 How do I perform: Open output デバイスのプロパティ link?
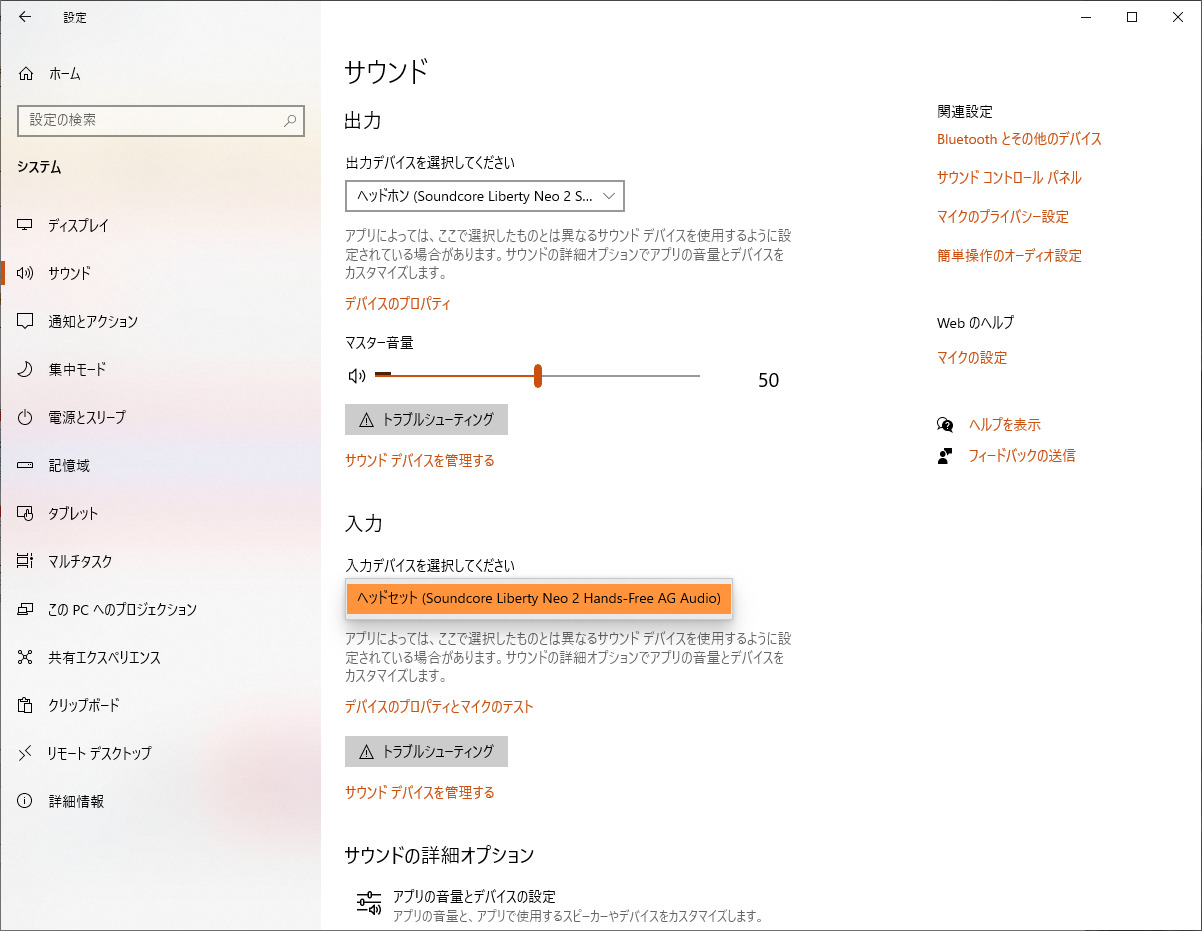pyautogui.click(x=398, y=303)
